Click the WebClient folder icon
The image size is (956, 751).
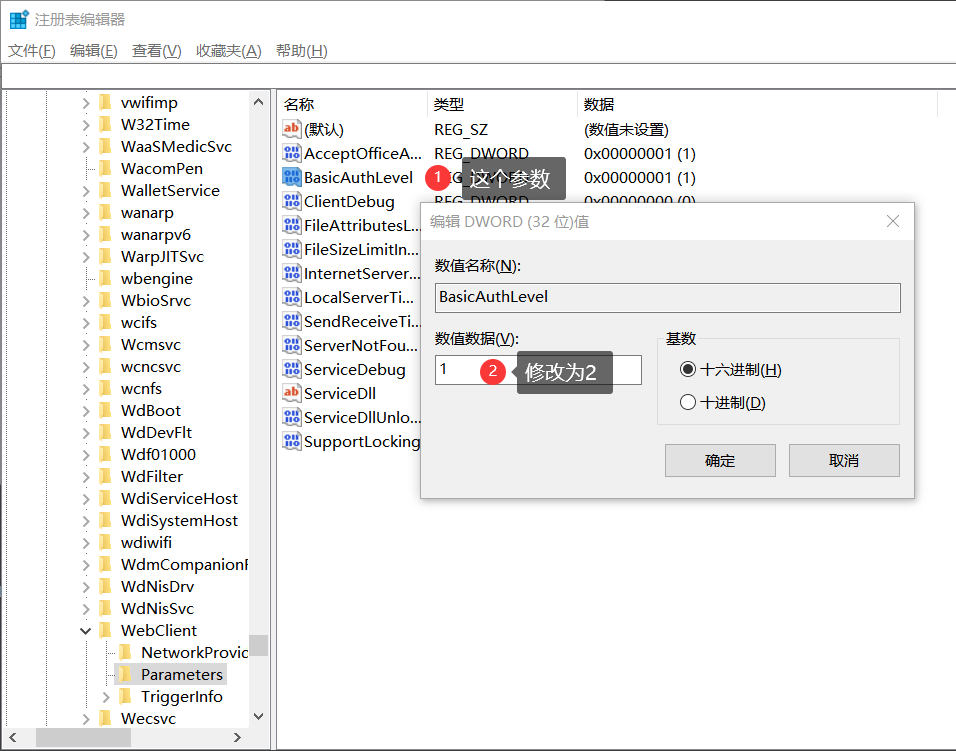(x=106, y=630)
